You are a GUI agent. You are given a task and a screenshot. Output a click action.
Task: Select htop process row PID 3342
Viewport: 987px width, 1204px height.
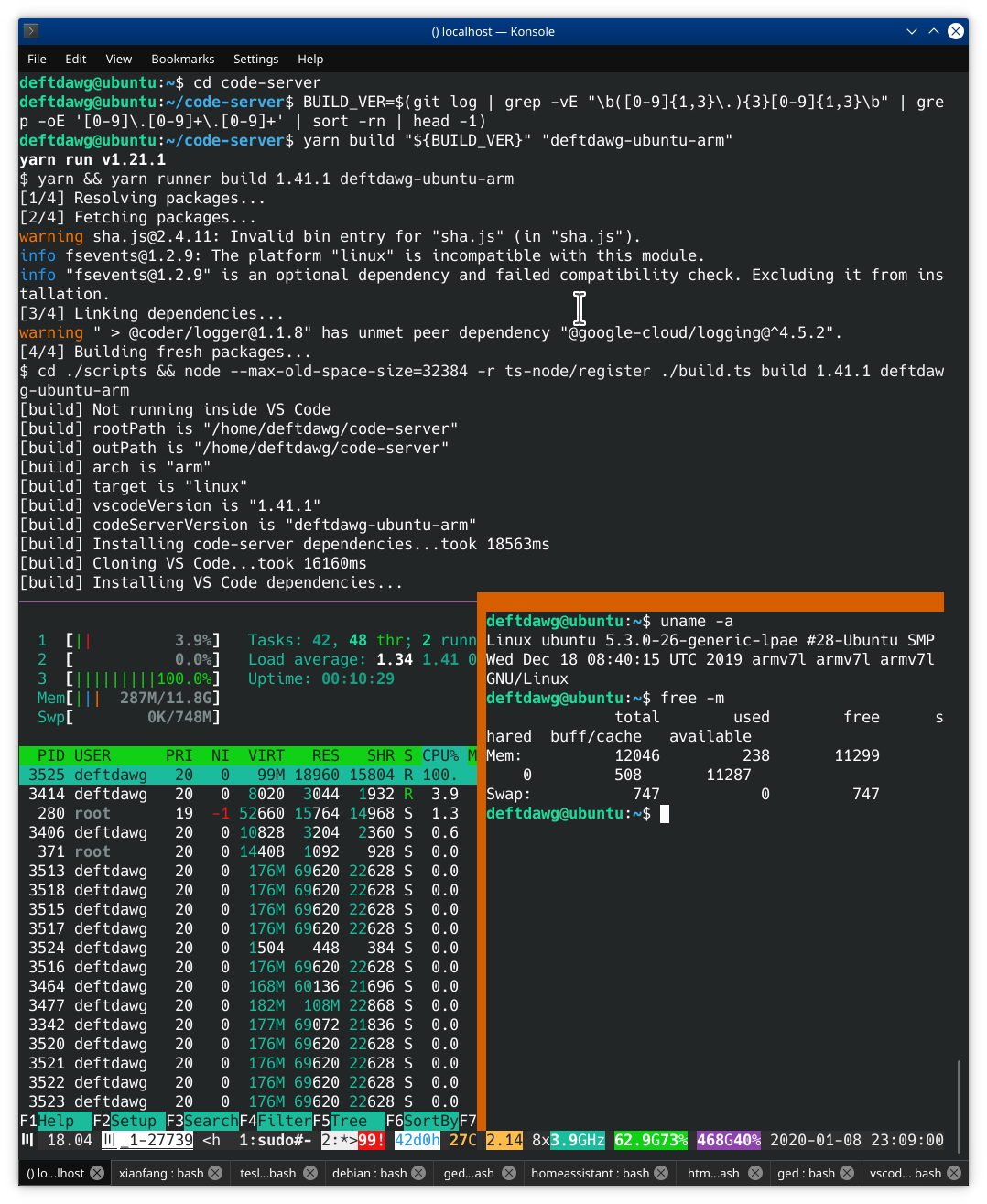(248, 1025)
